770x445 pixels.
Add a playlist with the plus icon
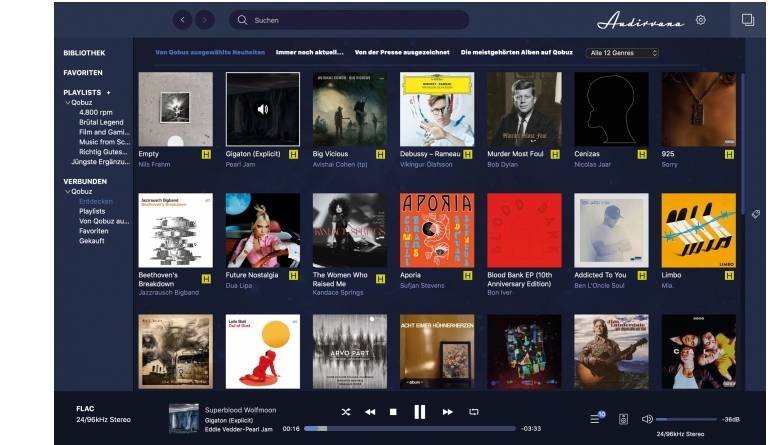(109, 92)
